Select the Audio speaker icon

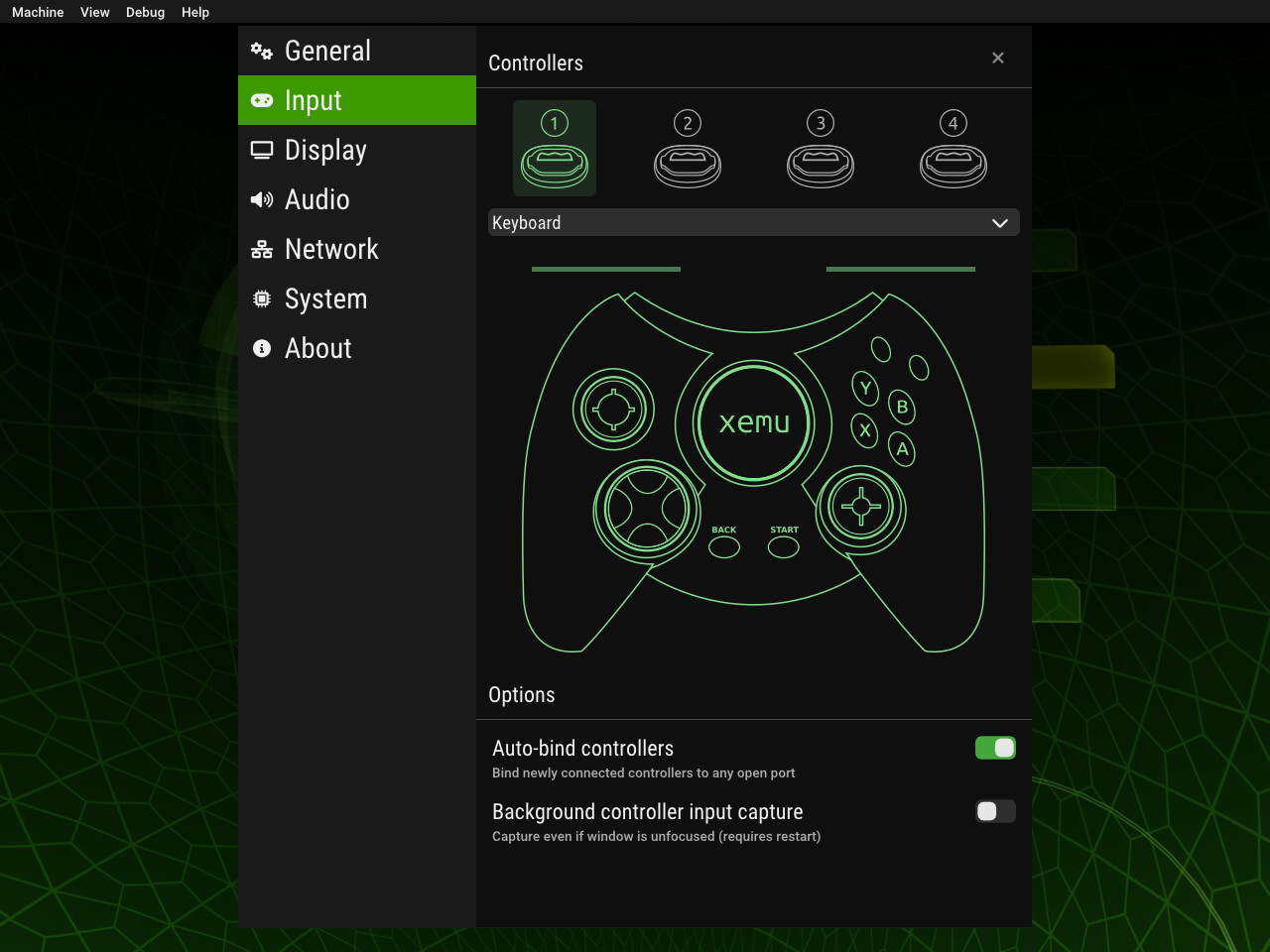click(x=262, y=199)
